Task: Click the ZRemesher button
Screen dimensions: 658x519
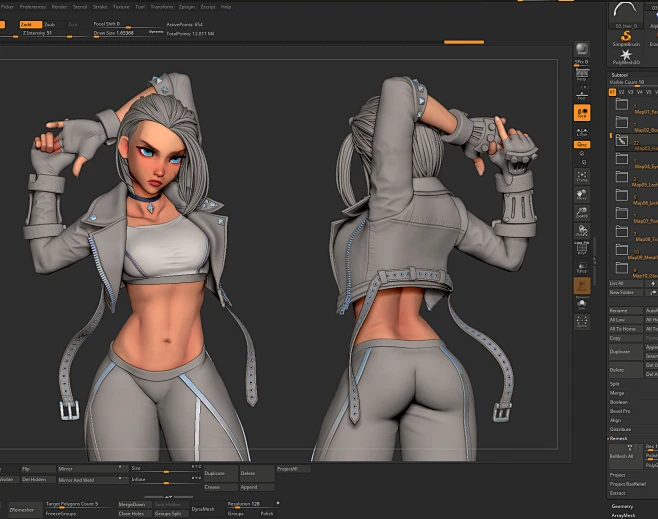Action: (x=22, y=510)
